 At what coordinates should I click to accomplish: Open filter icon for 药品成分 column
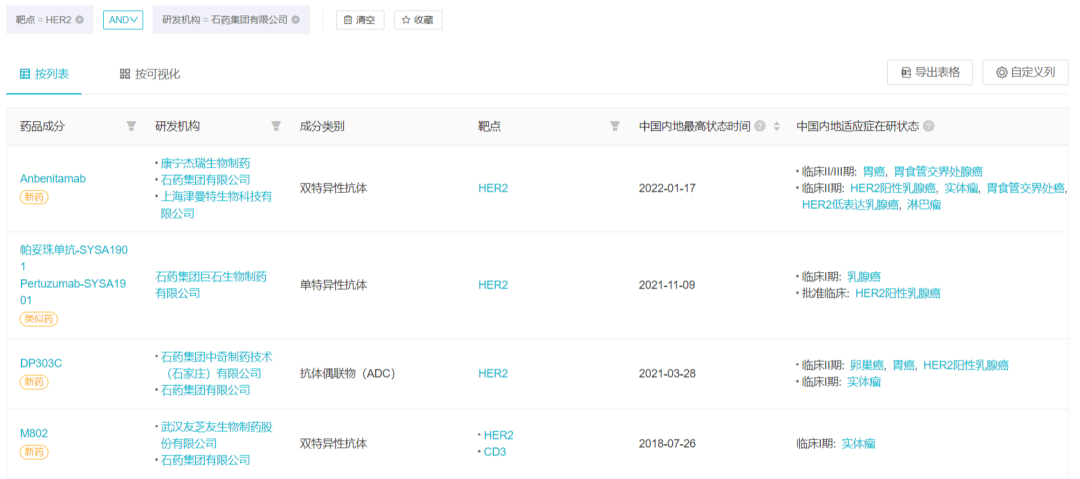click(x=132, y=126)
